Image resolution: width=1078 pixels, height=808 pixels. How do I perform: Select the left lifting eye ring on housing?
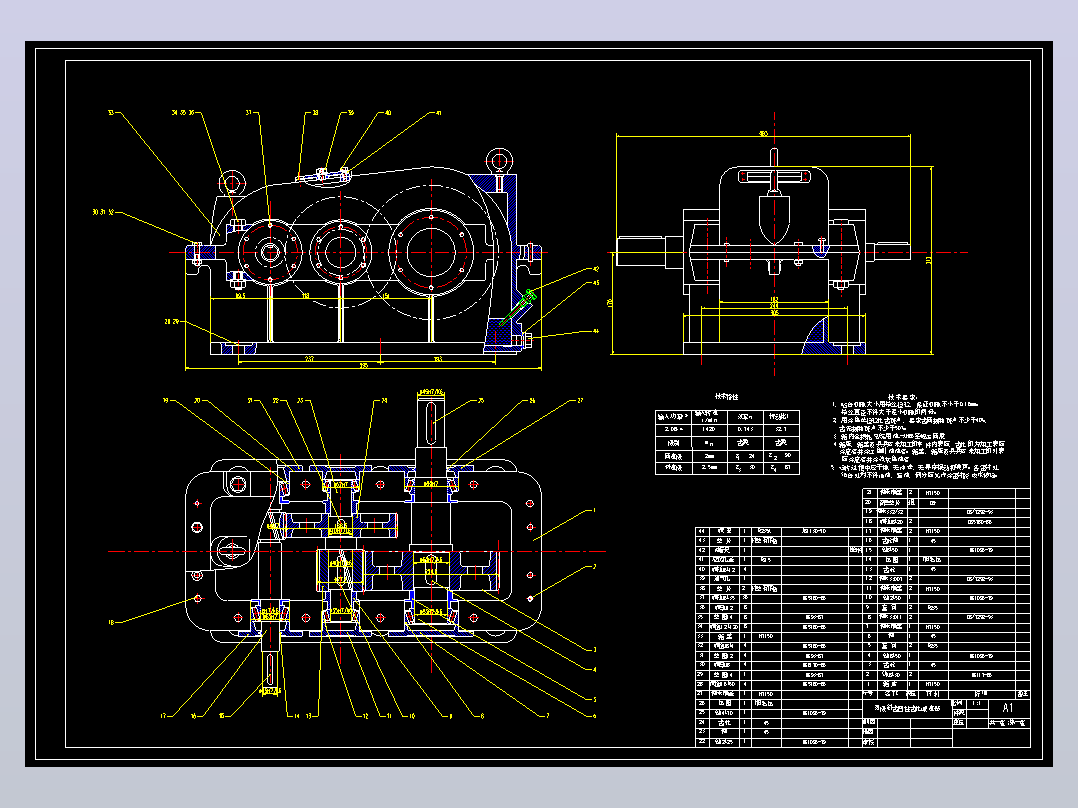[x=232, y=182]
